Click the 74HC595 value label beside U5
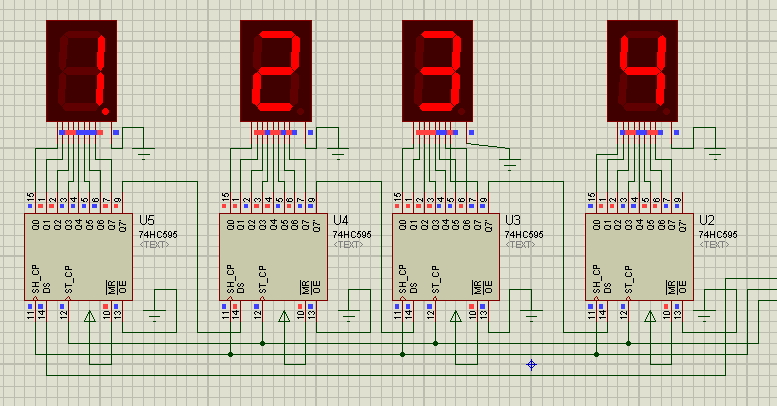The width and height of the screenshot is (777, 406). point(158,234)
